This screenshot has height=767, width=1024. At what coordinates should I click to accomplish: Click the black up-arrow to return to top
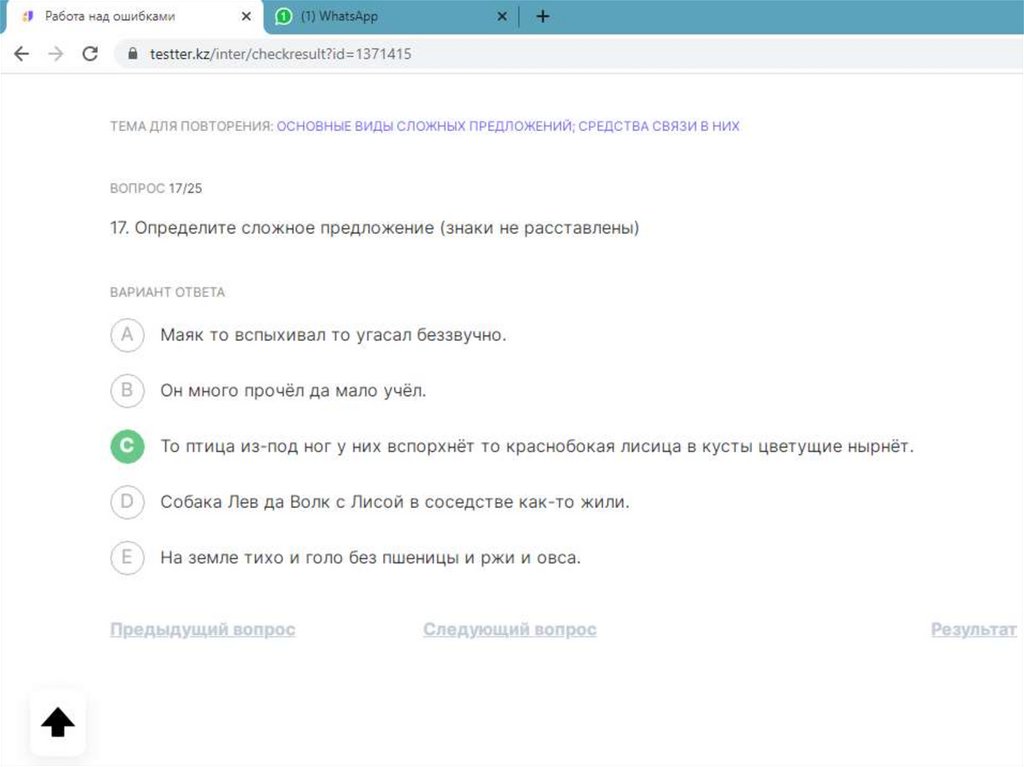click(58, 722)
